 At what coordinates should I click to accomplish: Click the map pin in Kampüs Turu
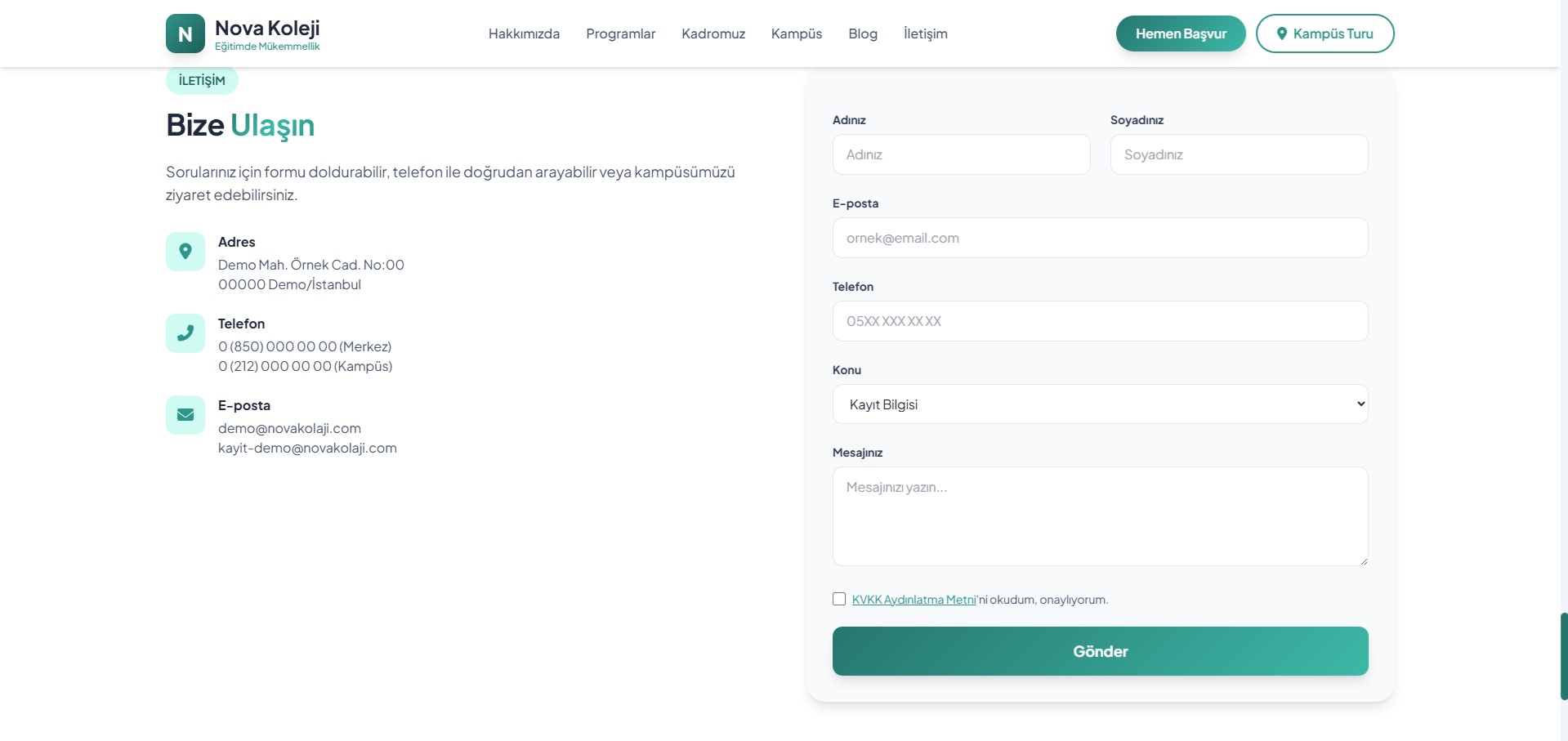(1282, 33)
